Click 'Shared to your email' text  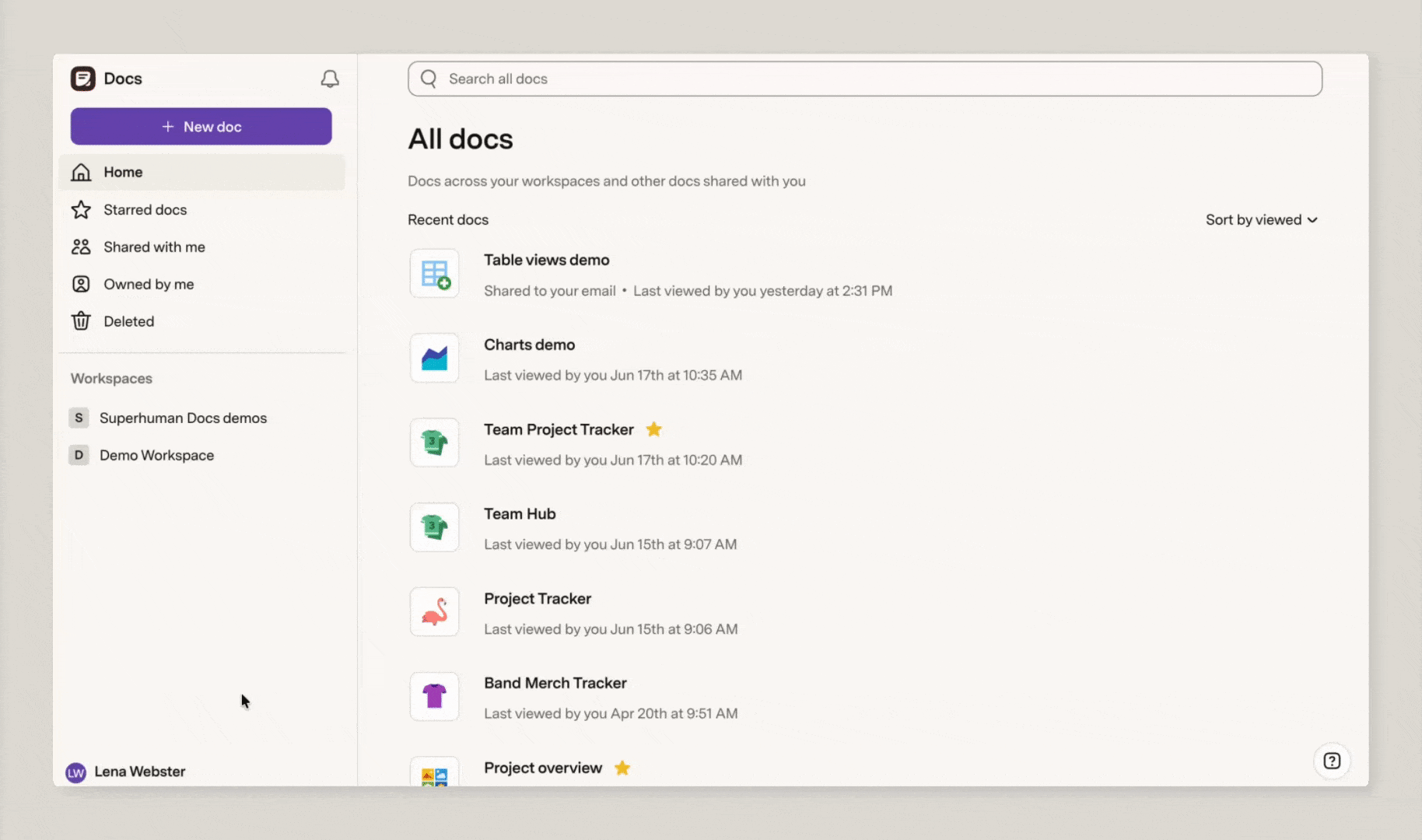click(550, 291)
